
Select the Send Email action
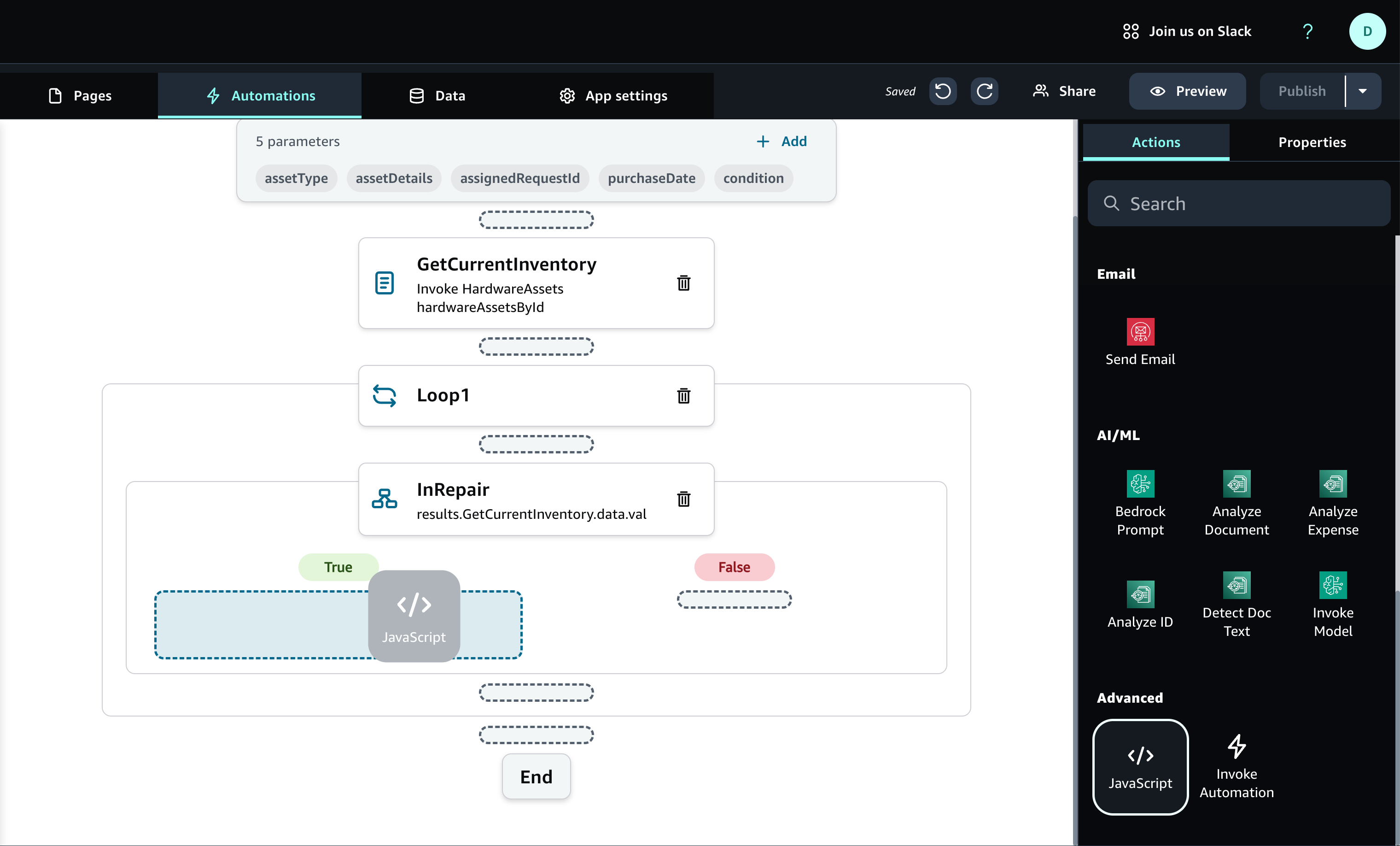pyautogui.click(x=1140, y=342)
